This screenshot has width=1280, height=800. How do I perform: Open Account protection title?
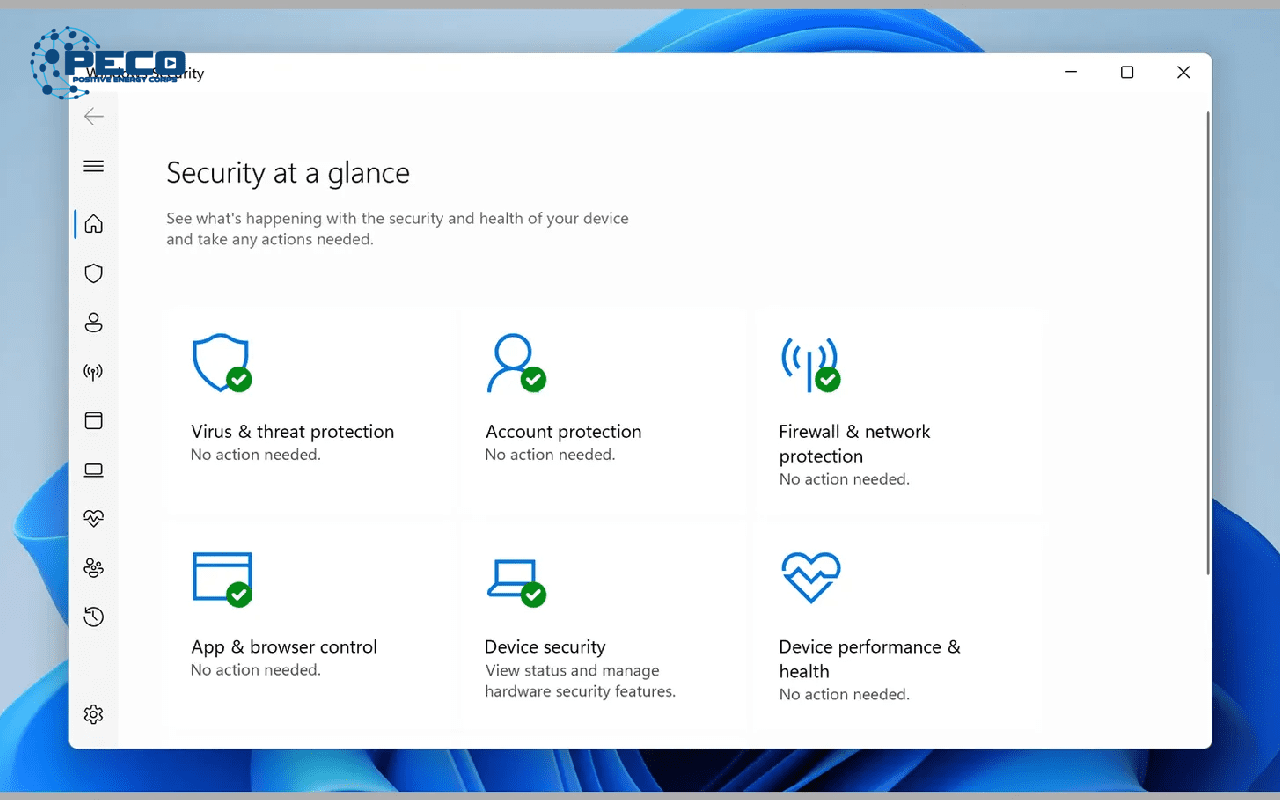pyautogui.click(x=563, y=432)
